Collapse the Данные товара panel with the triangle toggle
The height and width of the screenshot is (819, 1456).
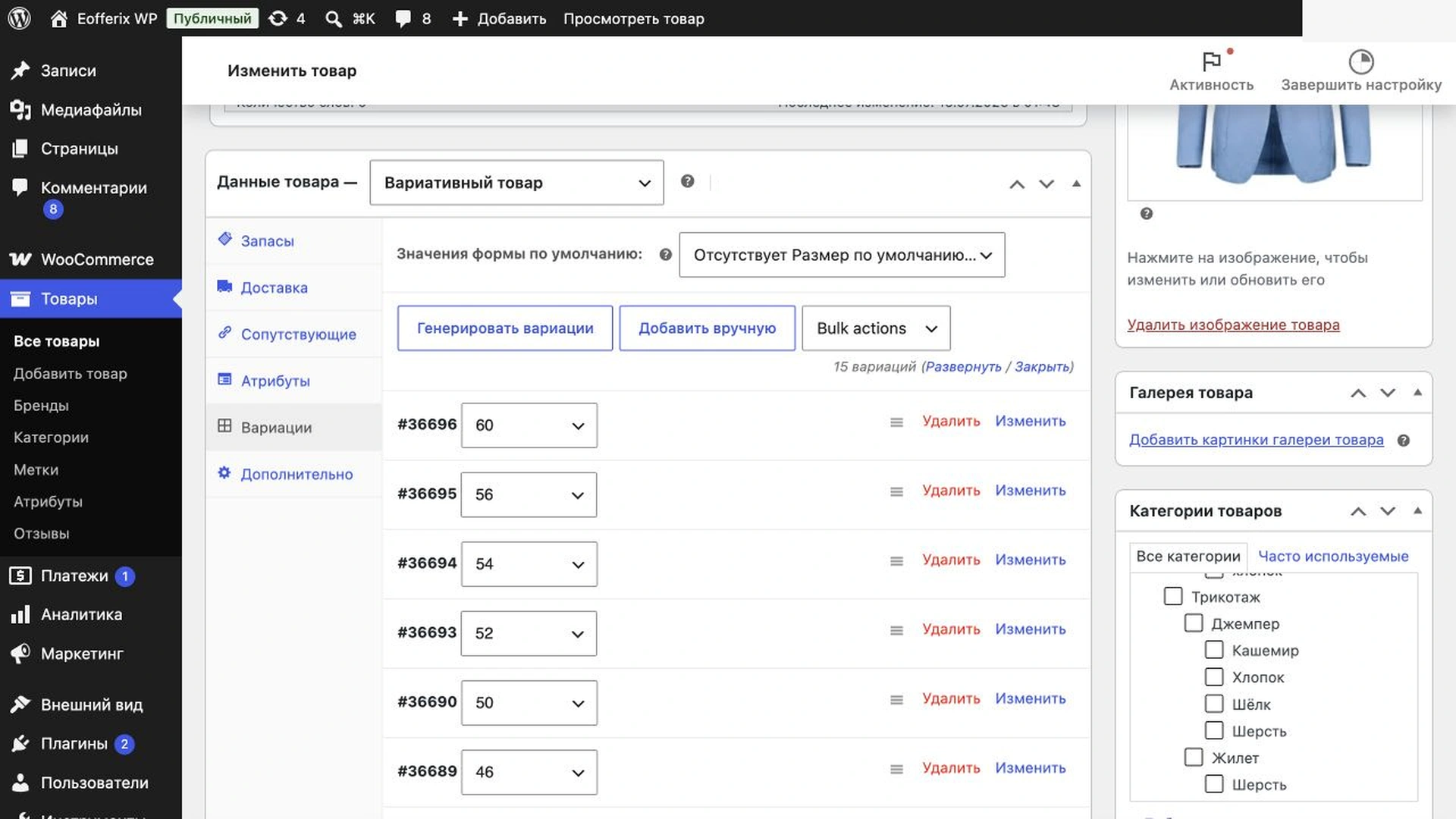[1076, 184]
